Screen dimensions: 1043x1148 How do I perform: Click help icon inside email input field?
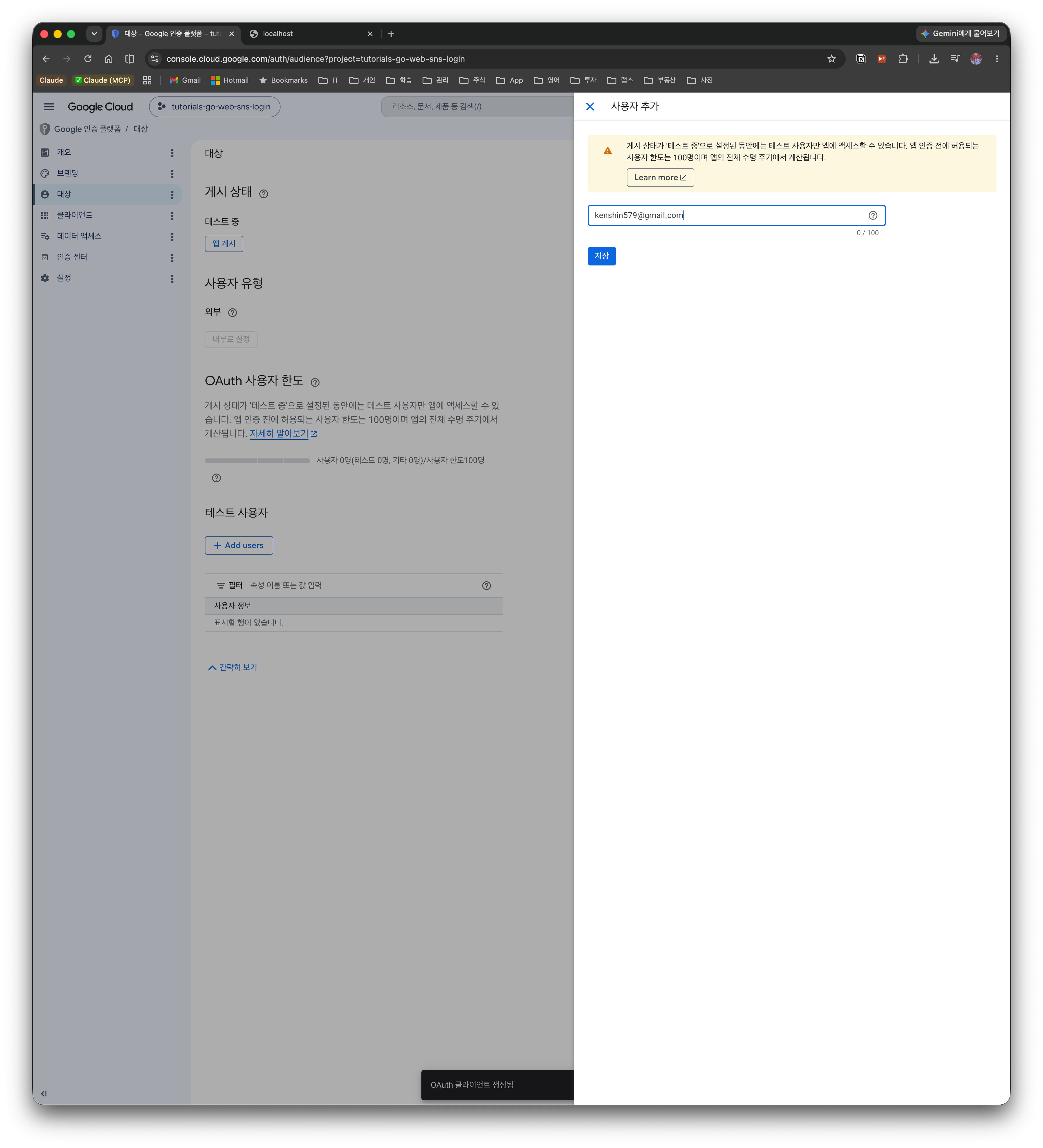(x=873, y=215)
